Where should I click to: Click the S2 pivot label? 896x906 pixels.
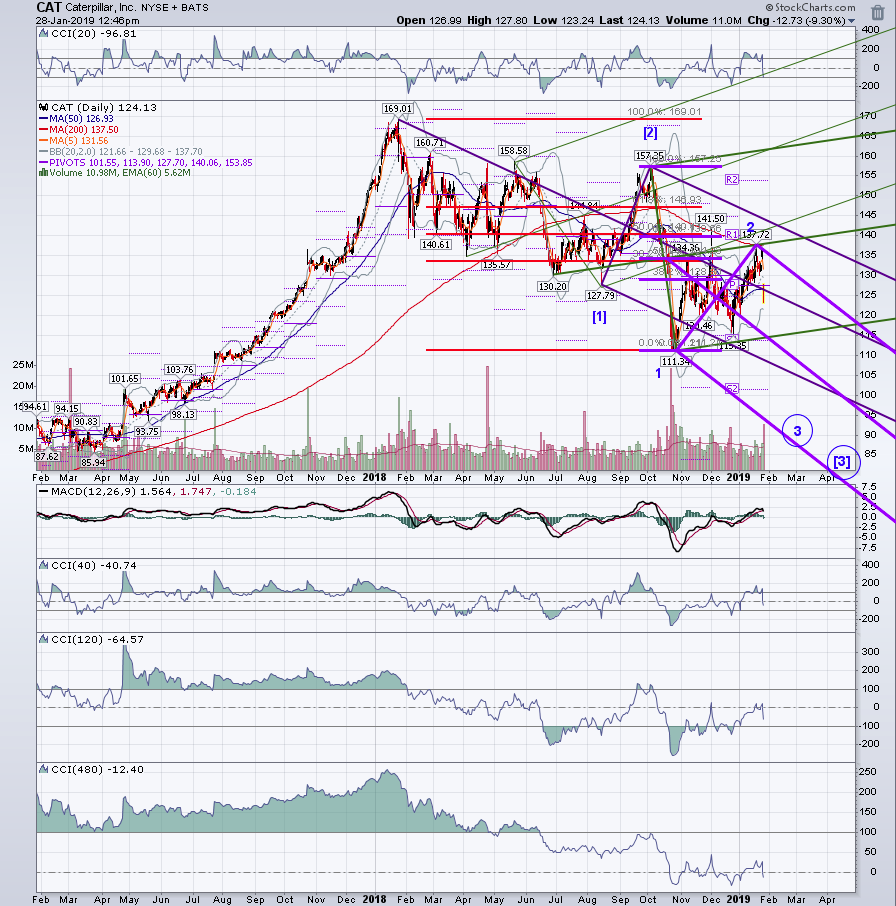point(732,388)
